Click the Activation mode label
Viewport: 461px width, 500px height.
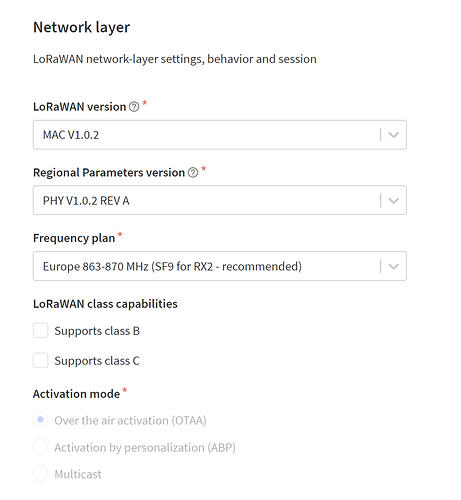click(x=76, y=394)
